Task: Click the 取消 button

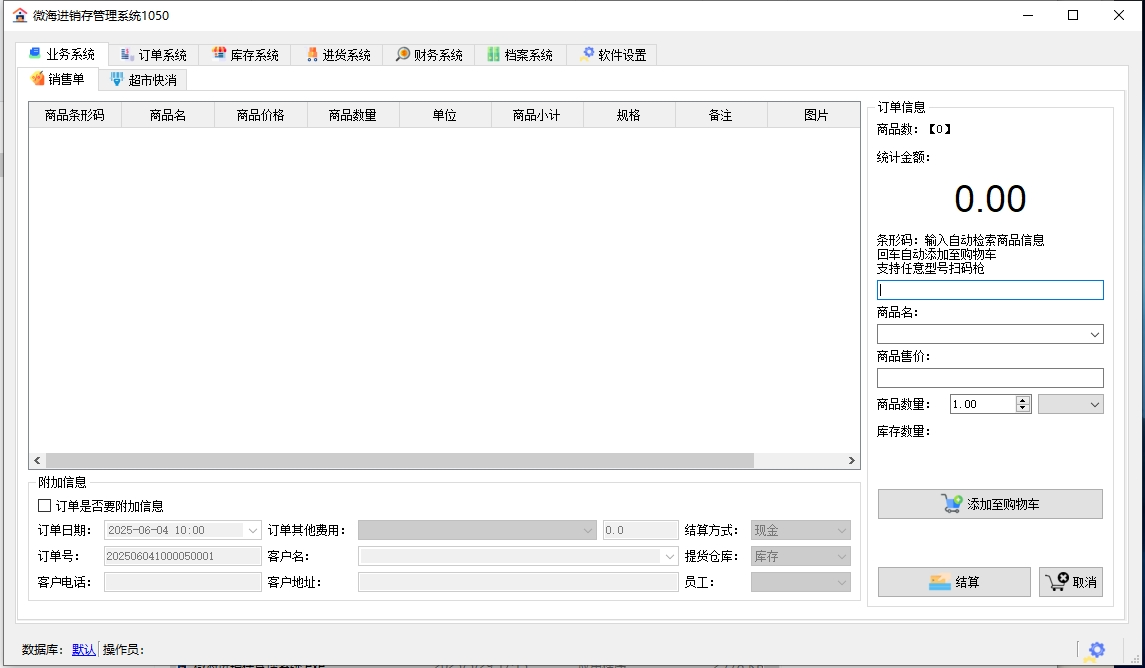Action: coord(1071,582)
